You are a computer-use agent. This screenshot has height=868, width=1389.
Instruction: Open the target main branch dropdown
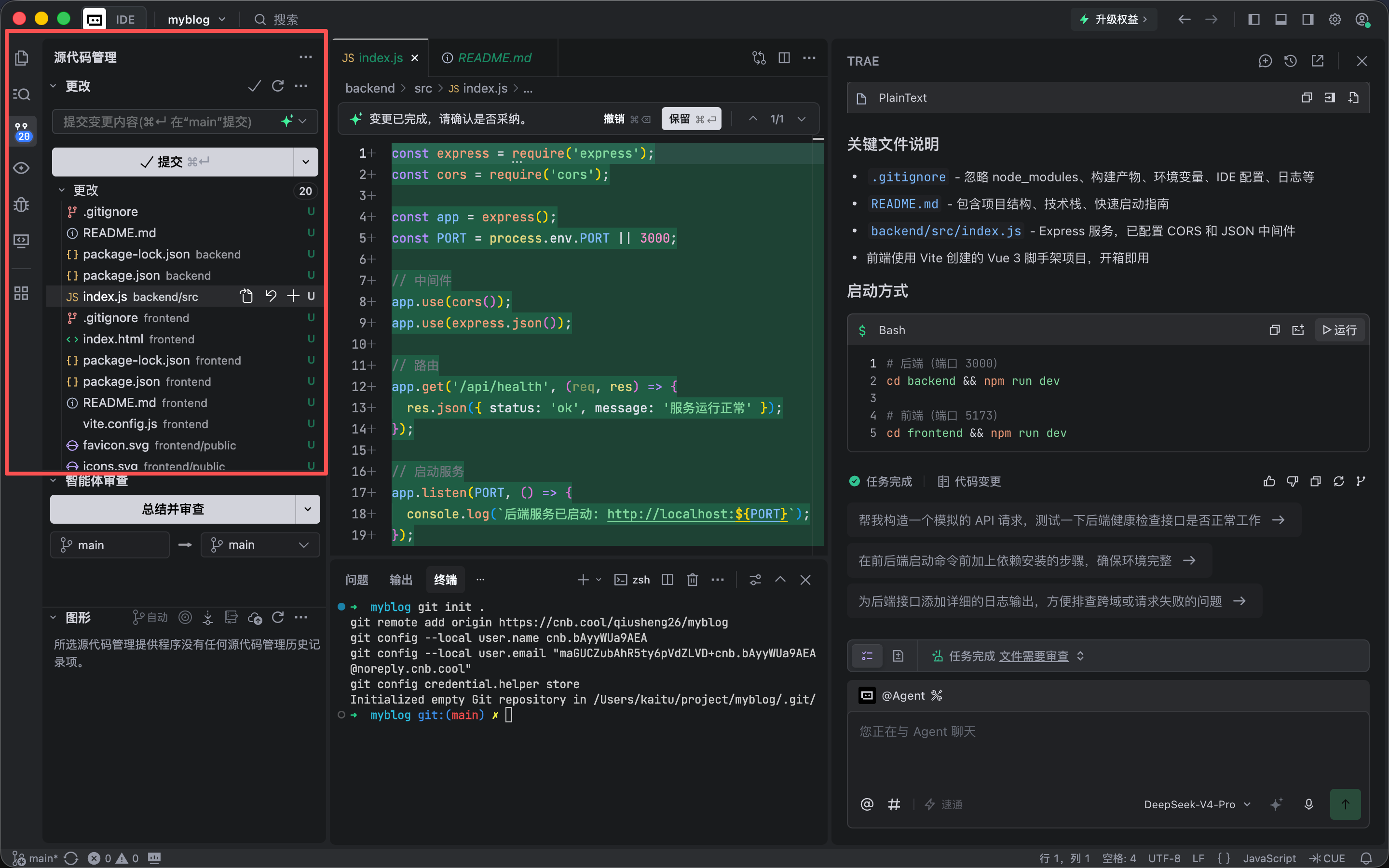point(260,545)
